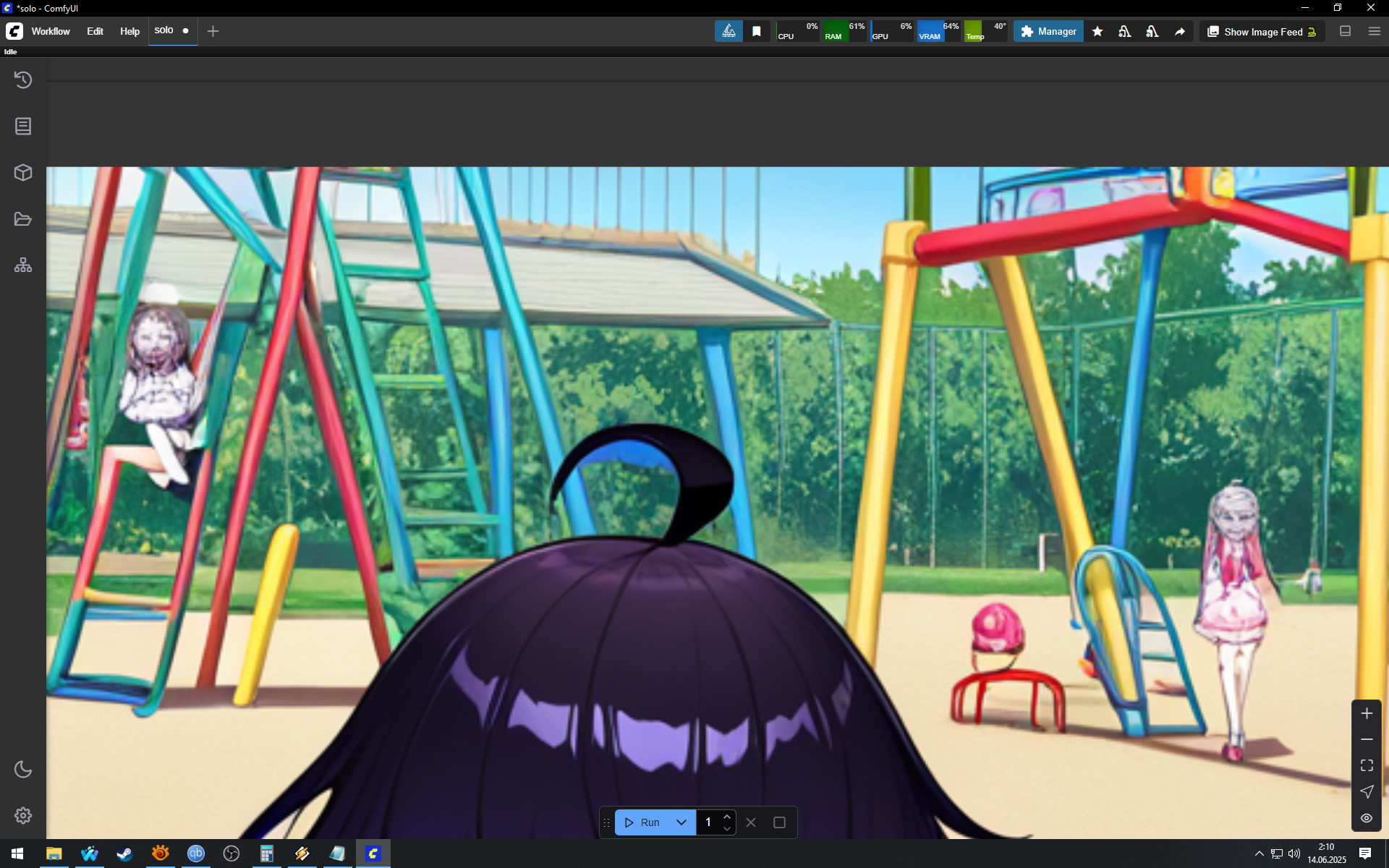
Task: Click the first model-unload icon after star
Action: pyautogui.click(x=1125, y=31)
